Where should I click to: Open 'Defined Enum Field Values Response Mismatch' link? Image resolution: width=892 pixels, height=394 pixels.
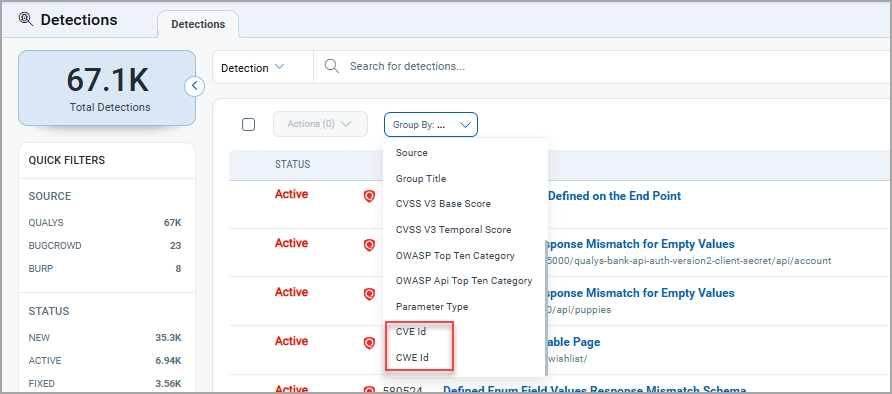coord(594,390)
